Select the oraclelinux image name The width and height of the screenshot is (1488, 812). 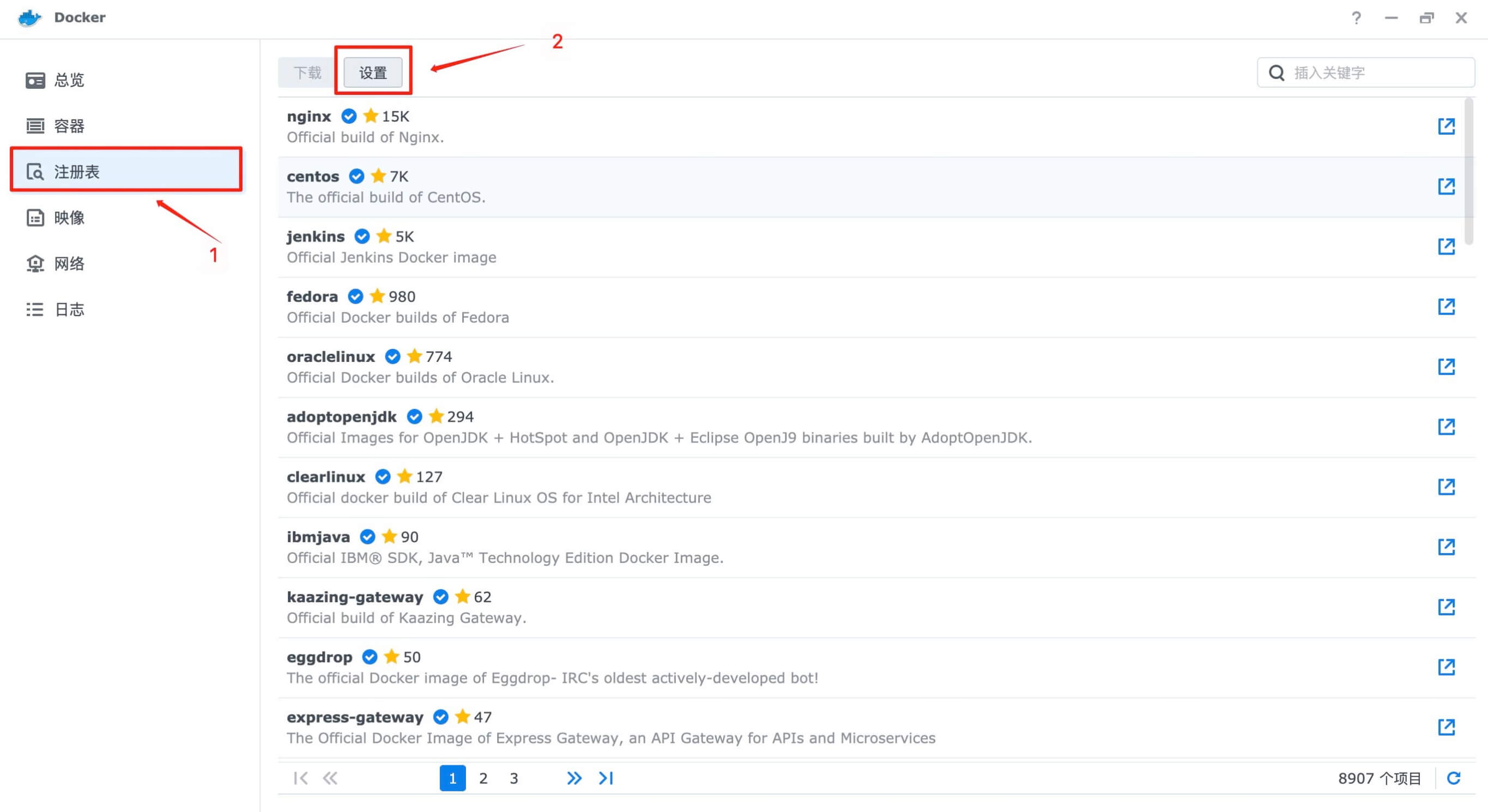(x=330, y=356)
